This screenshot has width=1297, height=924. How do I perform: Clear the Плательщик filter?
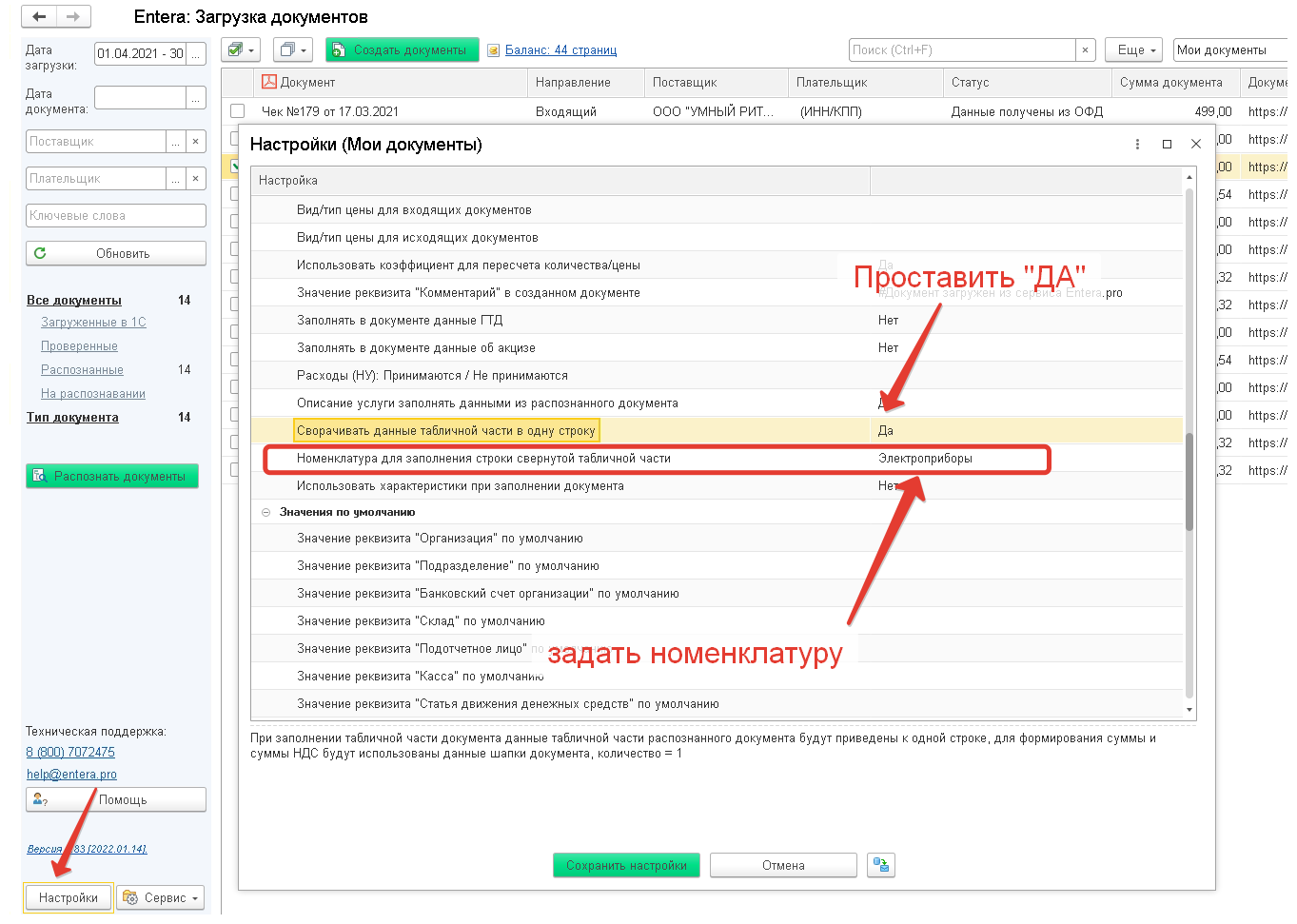(x=196, y=179)
